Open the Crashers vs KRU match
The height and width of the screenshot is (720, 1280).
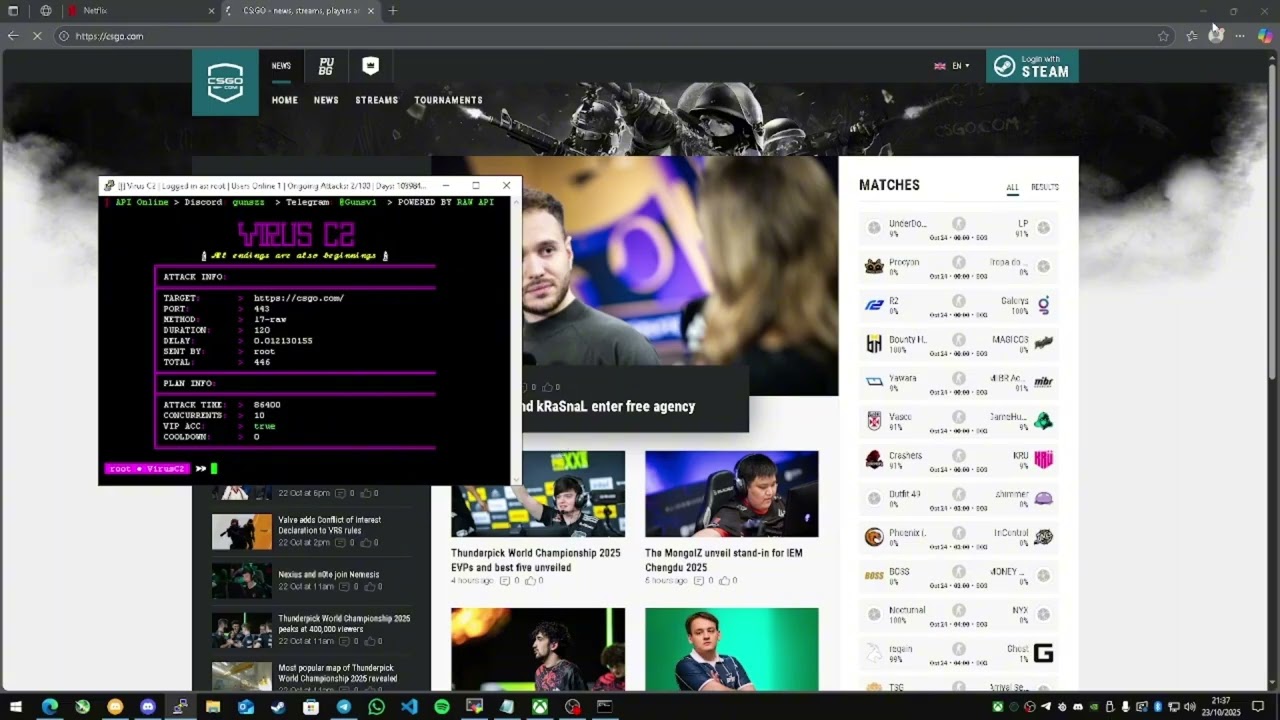(x=958, y=460)
